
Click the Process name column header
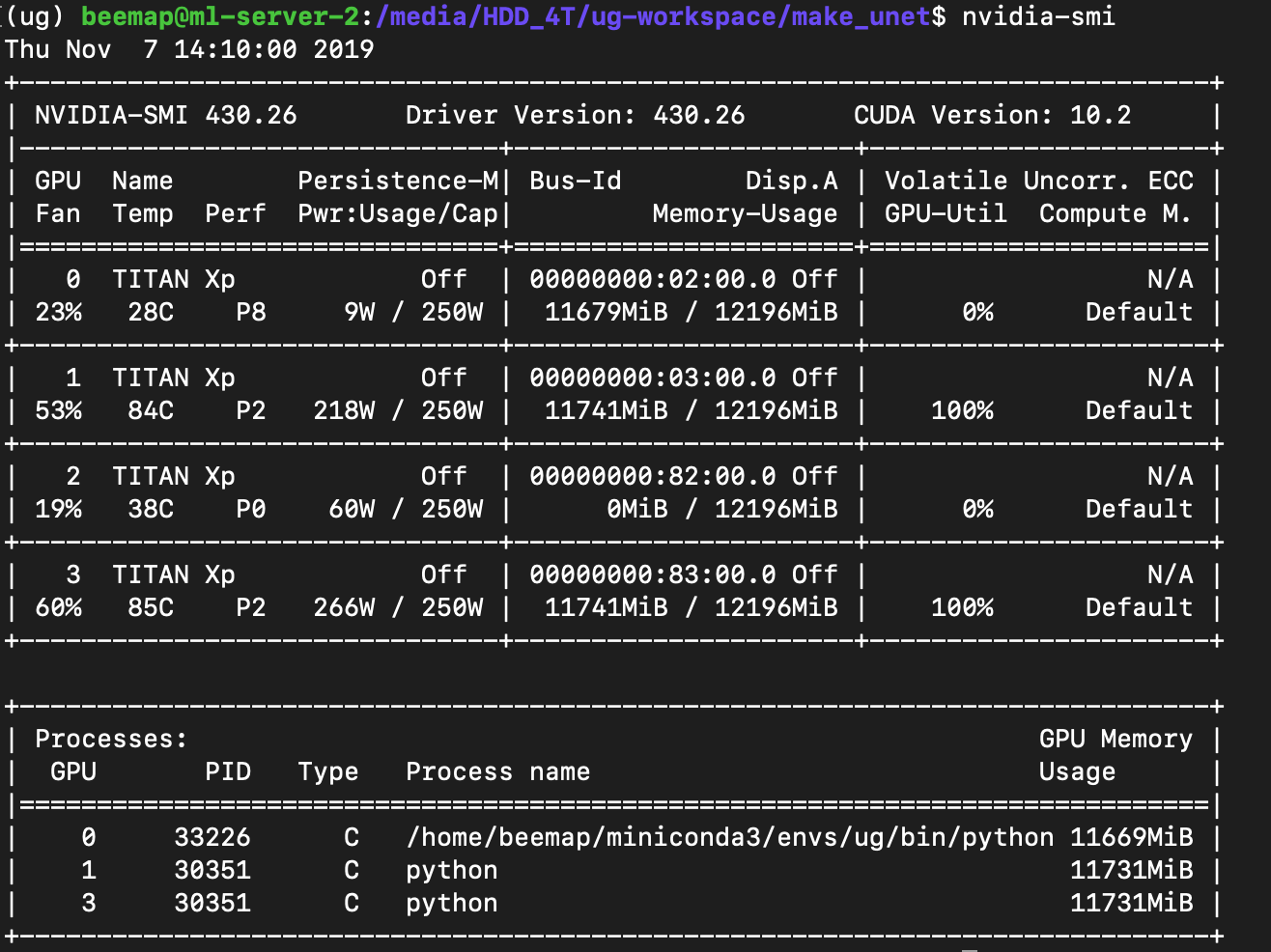498,771
